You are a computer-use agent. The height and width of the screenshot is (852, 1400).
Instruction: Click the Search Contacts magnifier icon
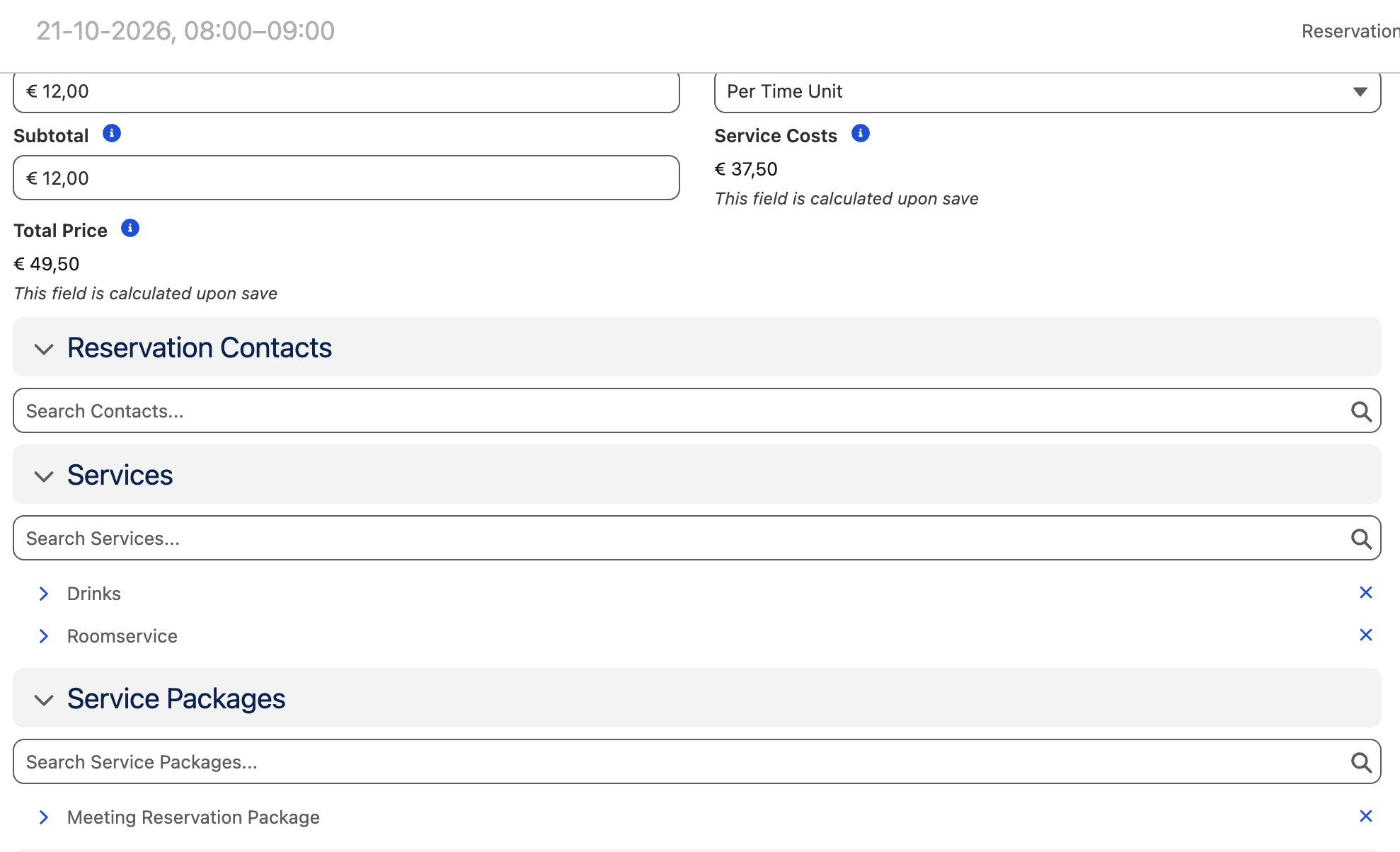[1361, 411]
